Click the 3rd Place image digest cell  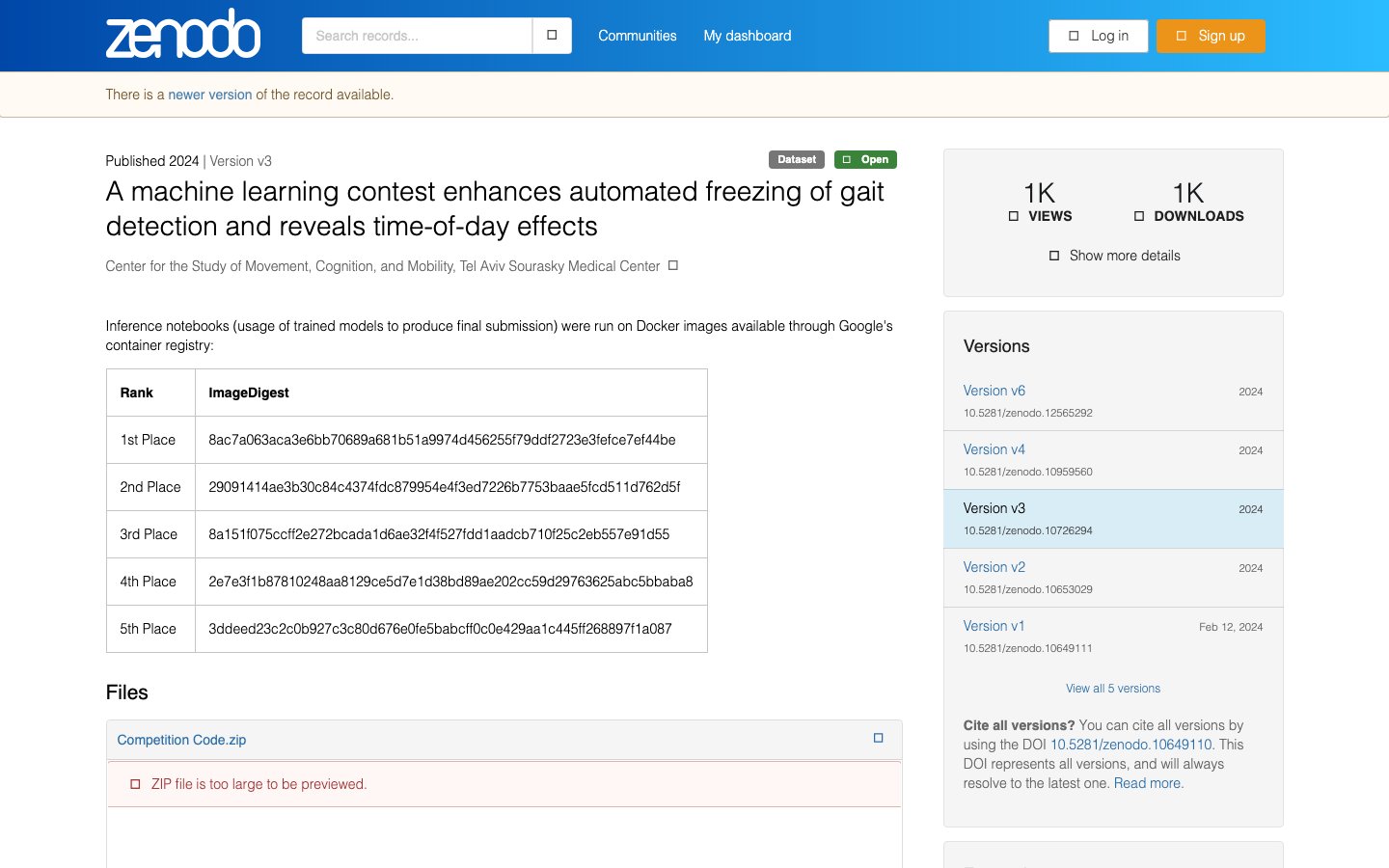(x=450, y=534)
